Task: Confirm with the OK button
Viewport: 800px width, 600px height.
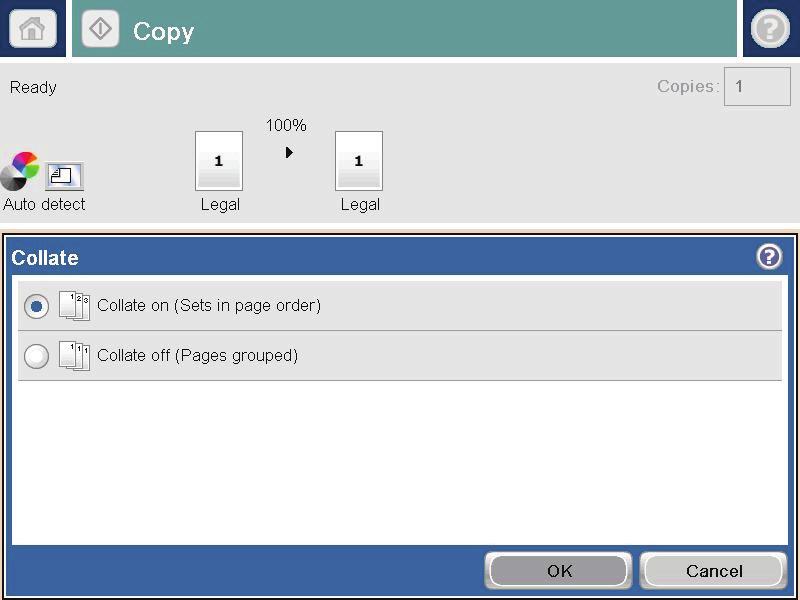Action: pyautogui.click(x=558, y=571)
